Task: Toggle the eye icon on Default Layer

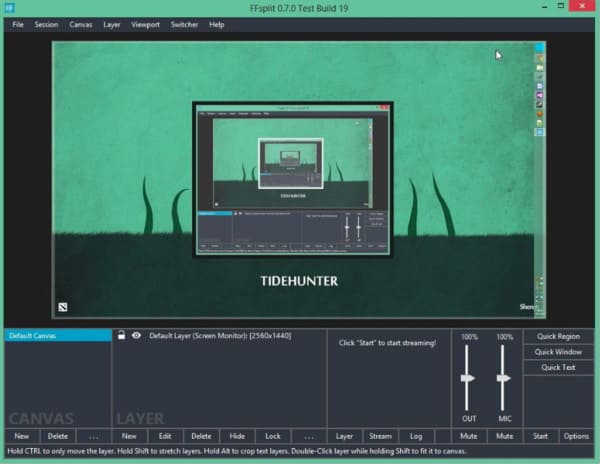Action: 136,335
